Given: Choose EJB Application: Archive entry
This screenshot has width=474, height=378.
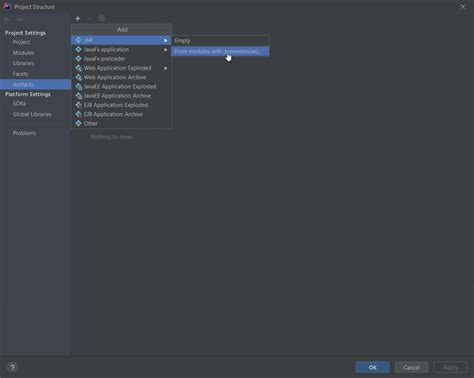Looking at the screenshot, I should 121,114.
